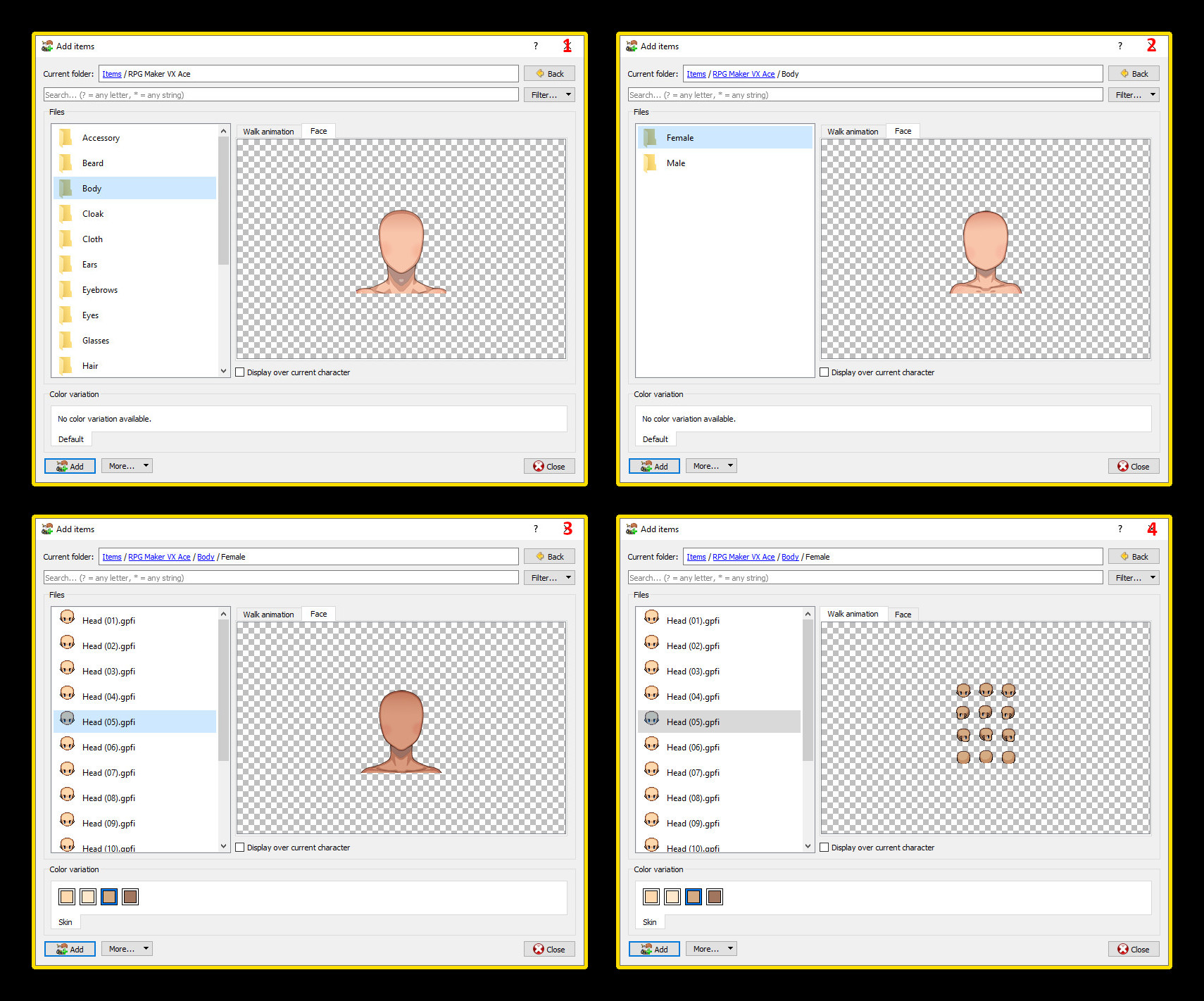Expand the Filter dropdown in window 3

549,577
